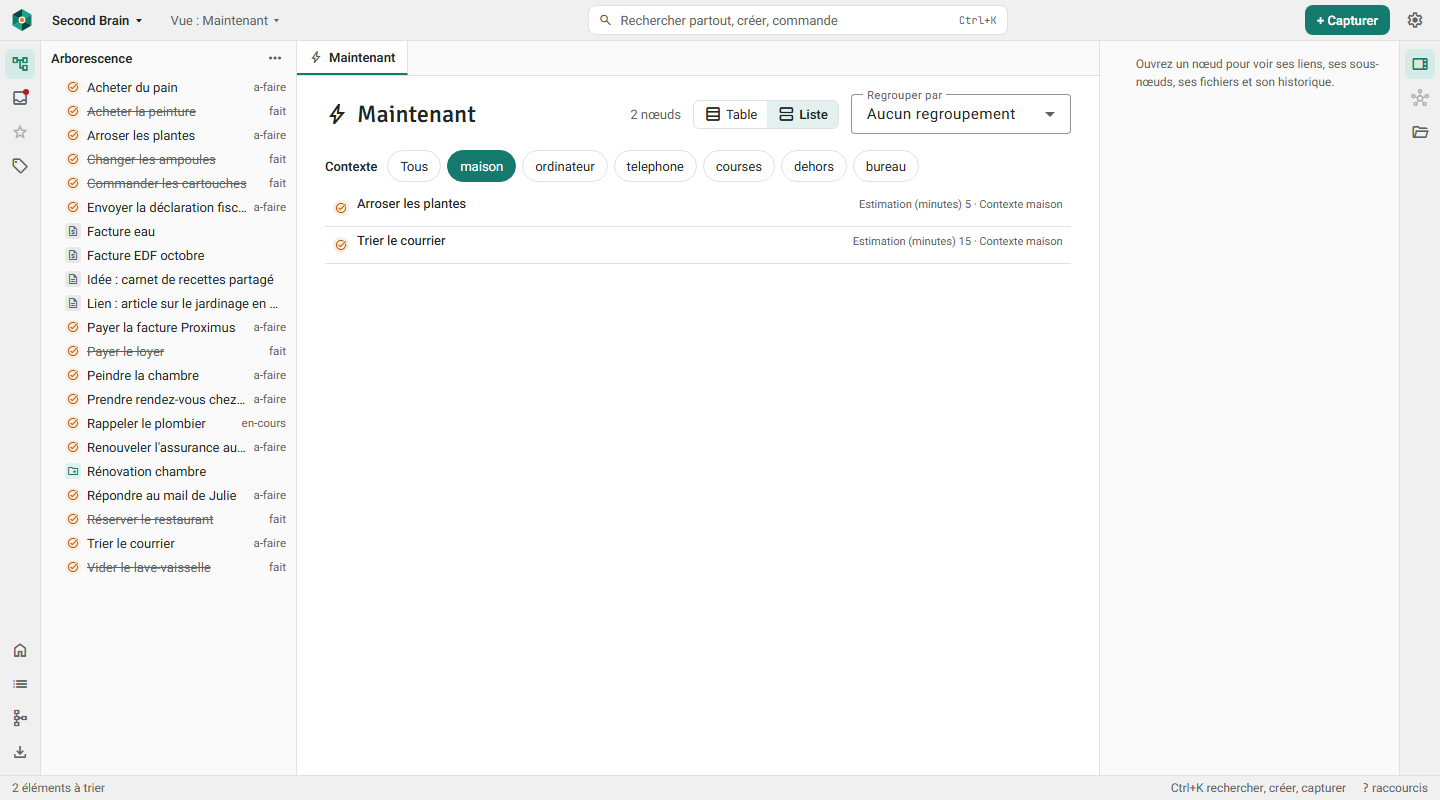Deselect the maison context filter
Viewport: 1440px width, 800px height.
coord(481,166)
